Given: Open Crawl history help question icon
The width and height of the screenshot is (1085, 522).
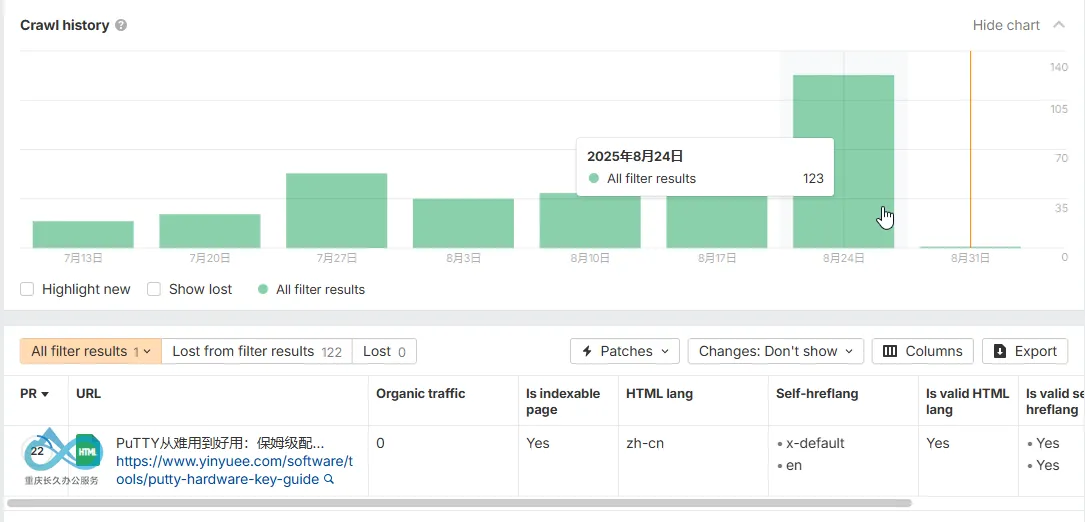Looking at the screenshot, I should pos(121,26).
